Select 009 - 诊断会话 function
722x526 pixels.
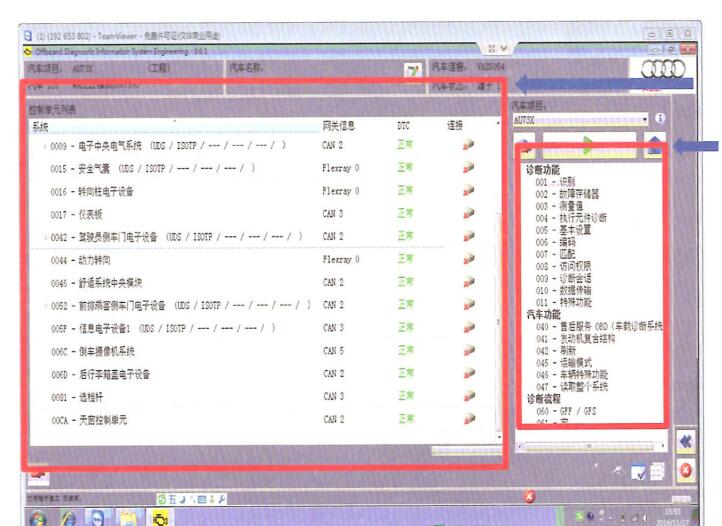563,278
